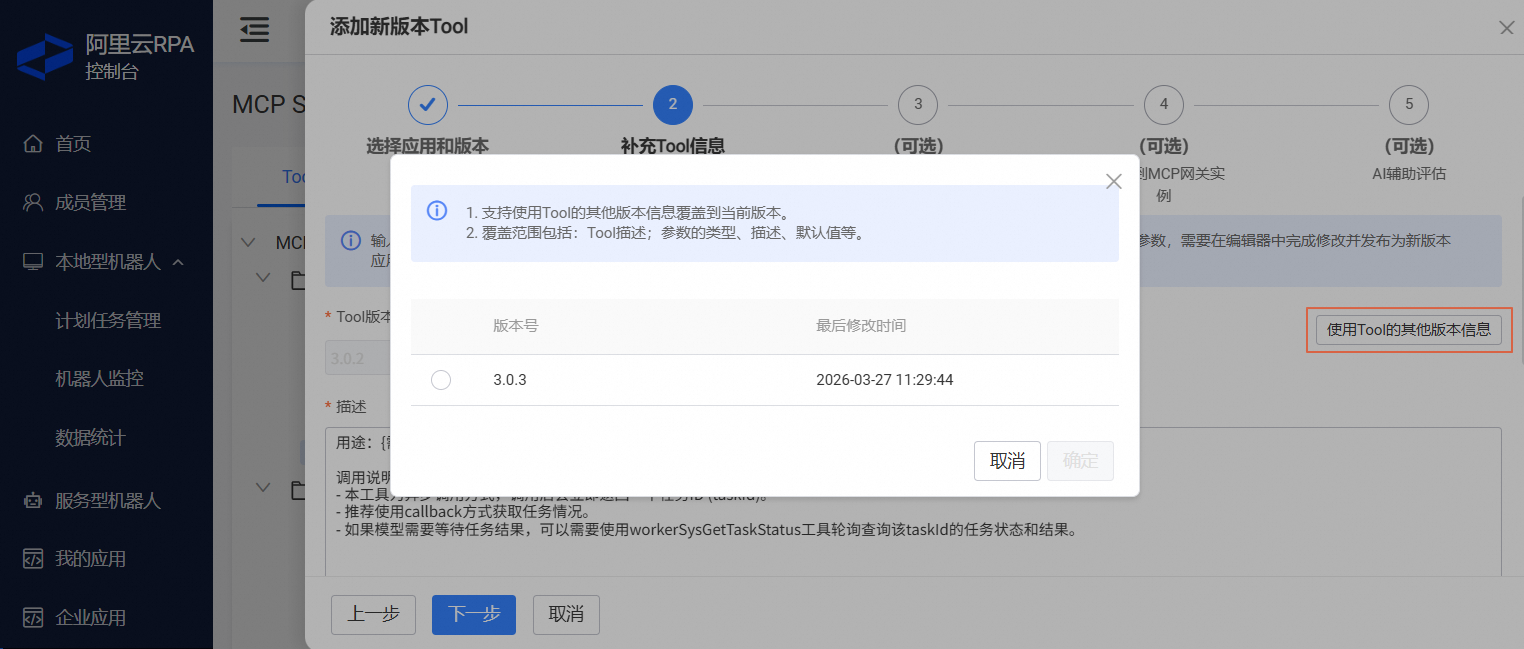Click the 描述 text area

point(913,503)
